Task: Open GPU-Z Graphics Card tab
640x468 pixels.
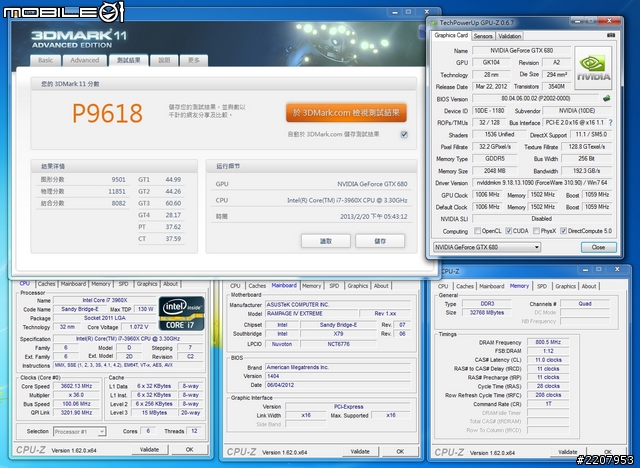Action: tap(451, 35)
